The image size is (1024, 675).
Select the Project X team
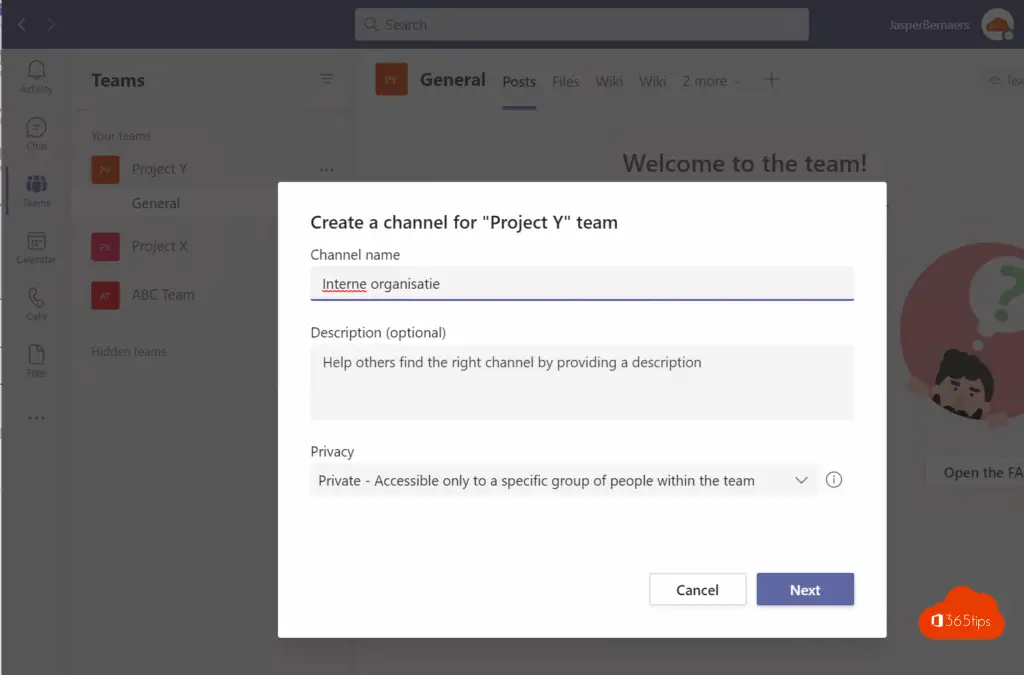click(159, 246)
